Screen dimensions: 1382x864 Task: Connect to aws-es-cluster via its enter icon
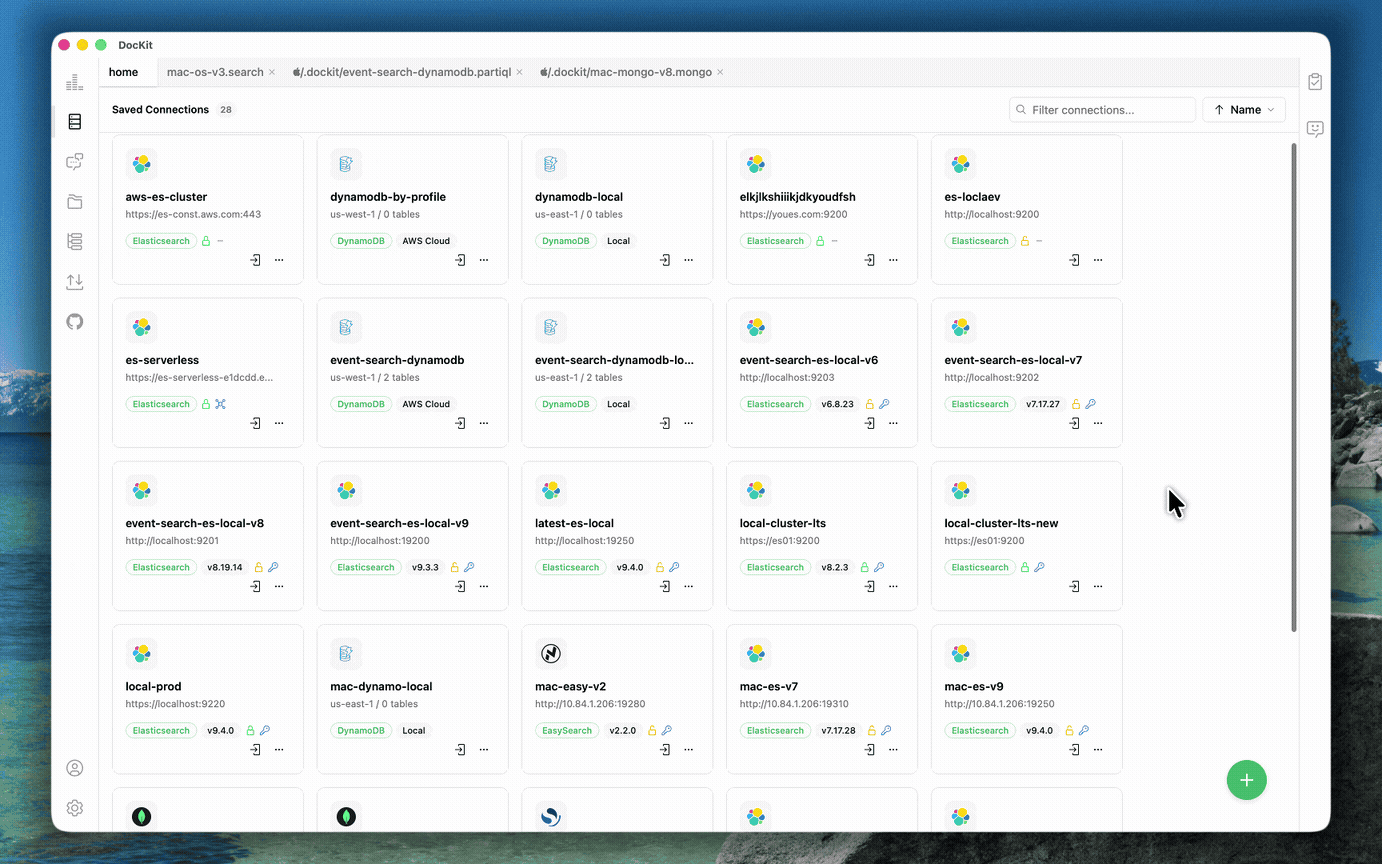[x=256, y=260]
